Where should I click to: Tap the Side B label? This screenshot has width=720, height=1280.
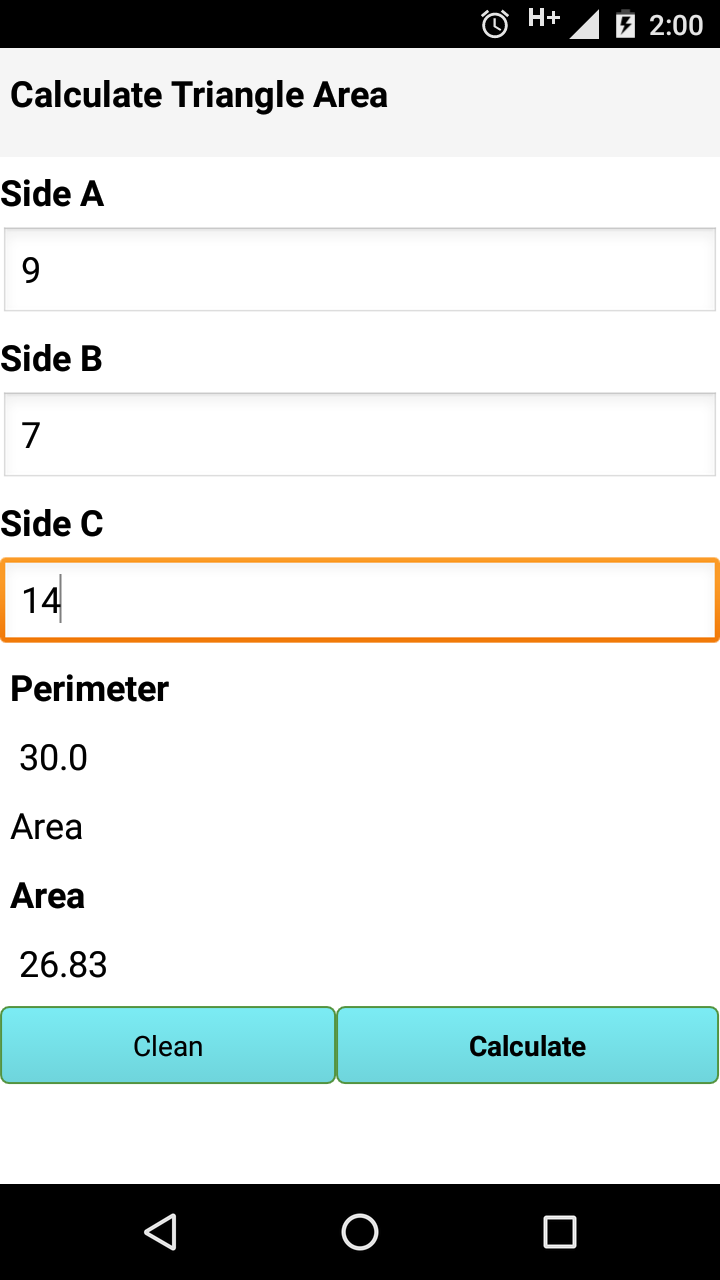click(x=52, y=359)
